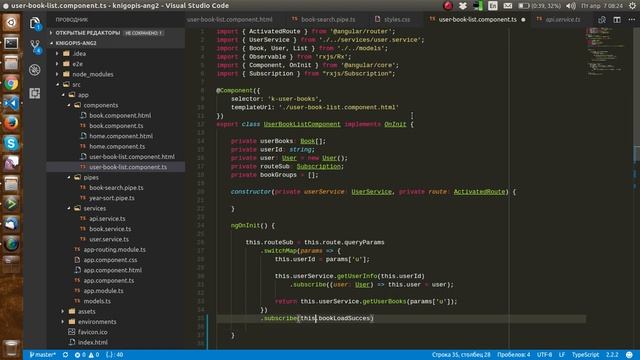Open app-routing.module.ts file
The width and height of the screenshot is (640, 360).
pyautogui.click(x=115, y=249)
